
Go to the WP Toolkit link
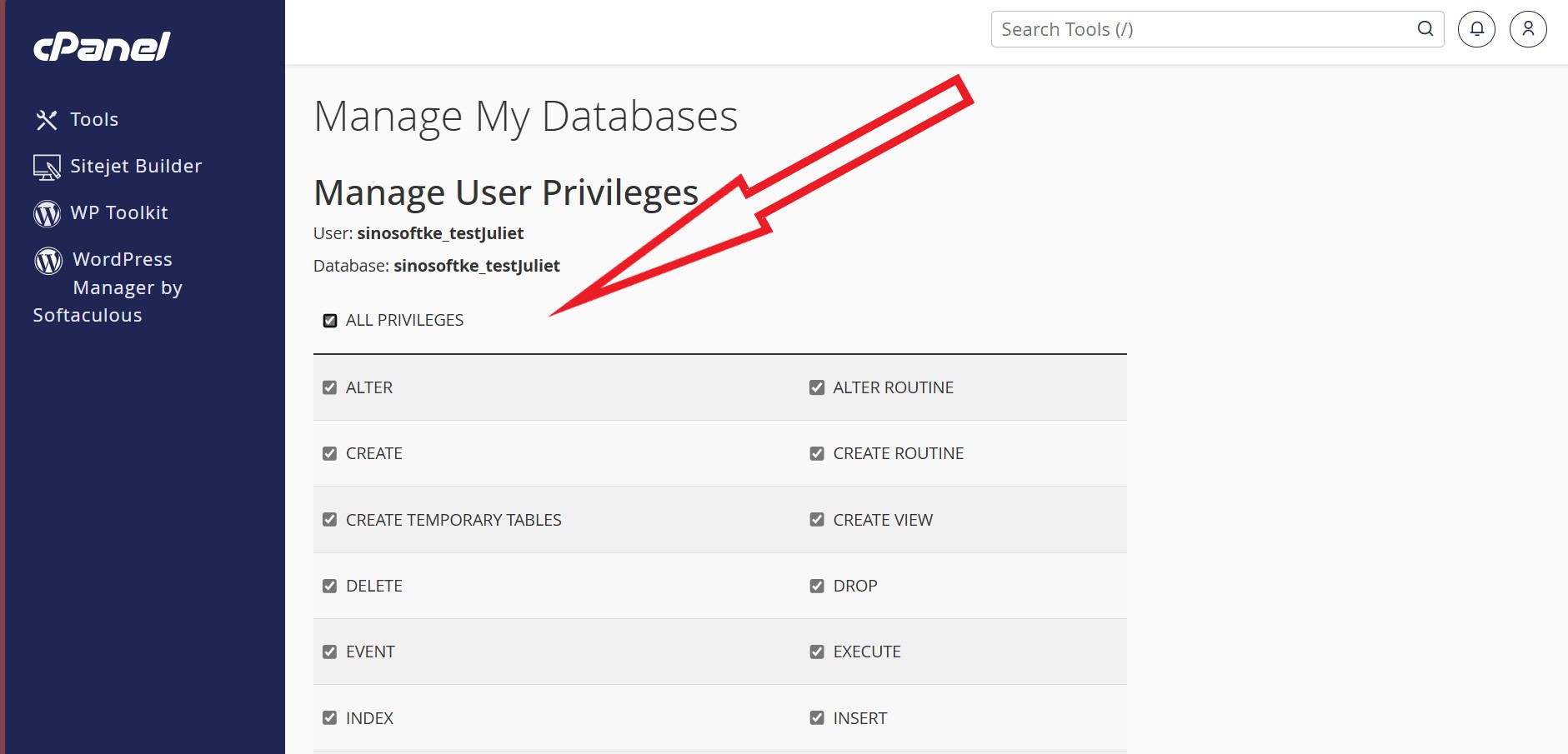click(119, 213)
